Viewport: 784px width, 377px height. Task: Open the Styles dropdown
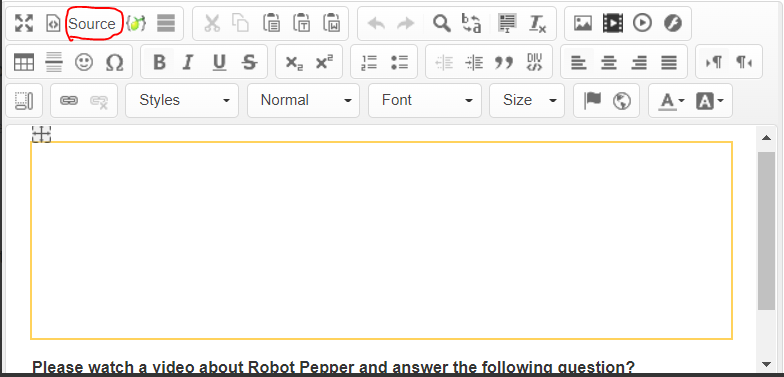(182, 100)
